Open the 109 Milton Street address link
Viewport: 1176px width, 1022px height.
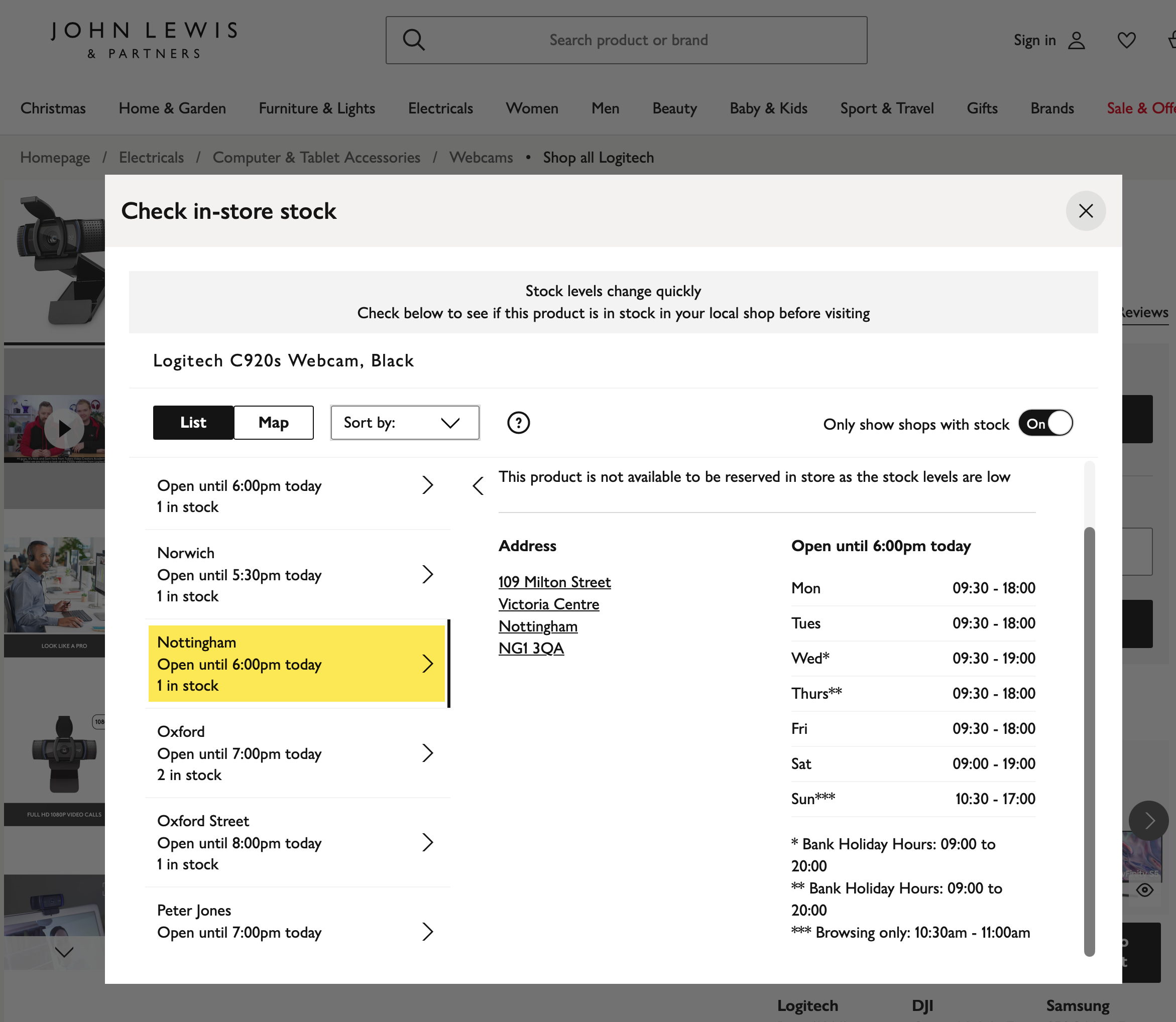point(554,582)
